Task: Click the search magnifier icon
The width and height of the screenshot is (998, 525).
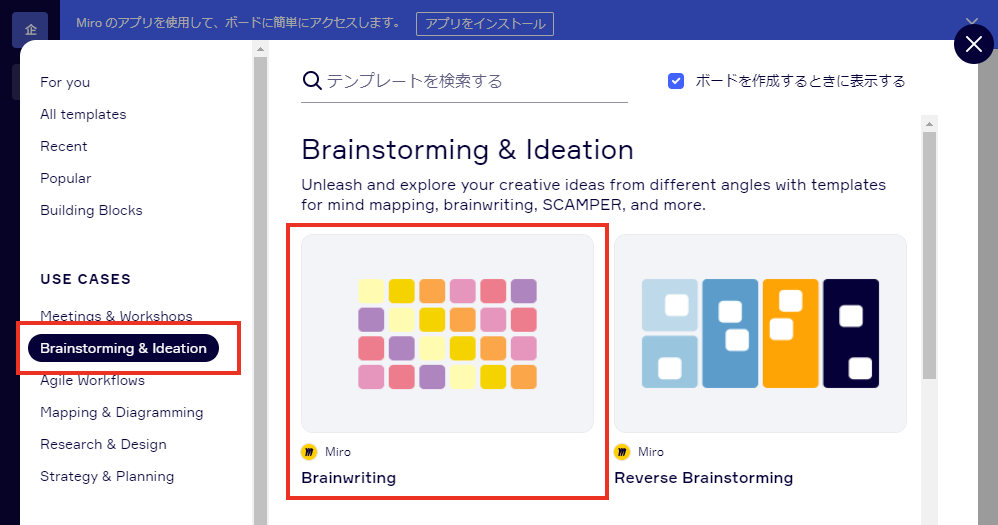Action: click(311, 81)
